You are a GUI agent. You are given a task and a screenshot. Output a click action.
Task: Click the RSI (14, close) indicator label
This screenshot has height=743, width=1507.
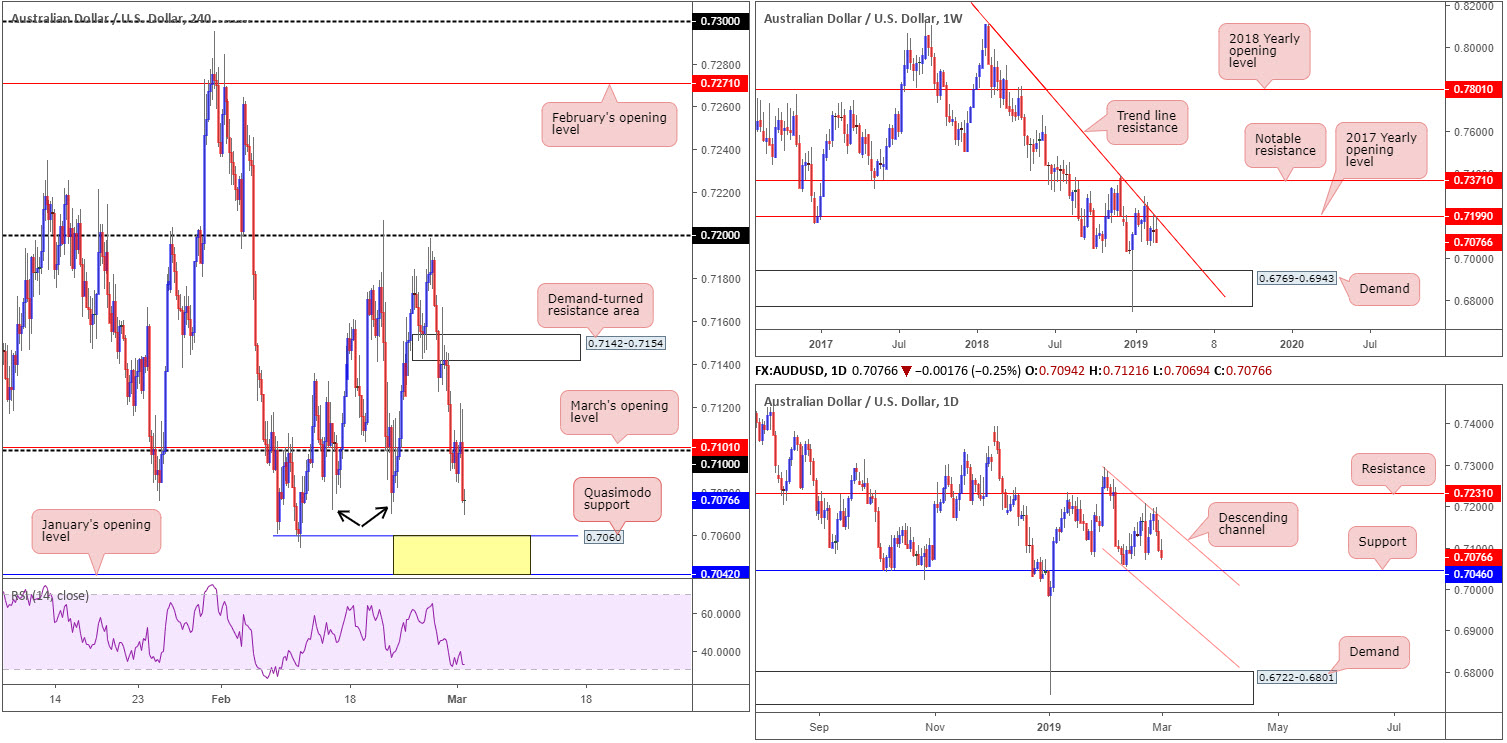click(49, 596)
